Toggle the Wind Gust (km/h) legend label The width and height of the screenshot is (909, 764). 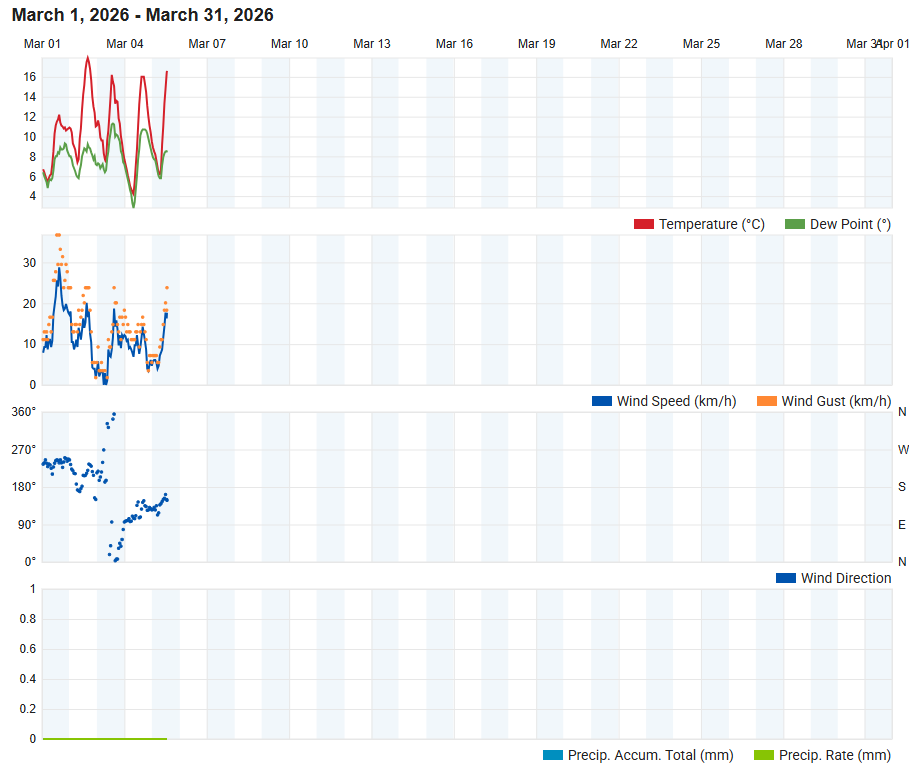pos(837,401)
